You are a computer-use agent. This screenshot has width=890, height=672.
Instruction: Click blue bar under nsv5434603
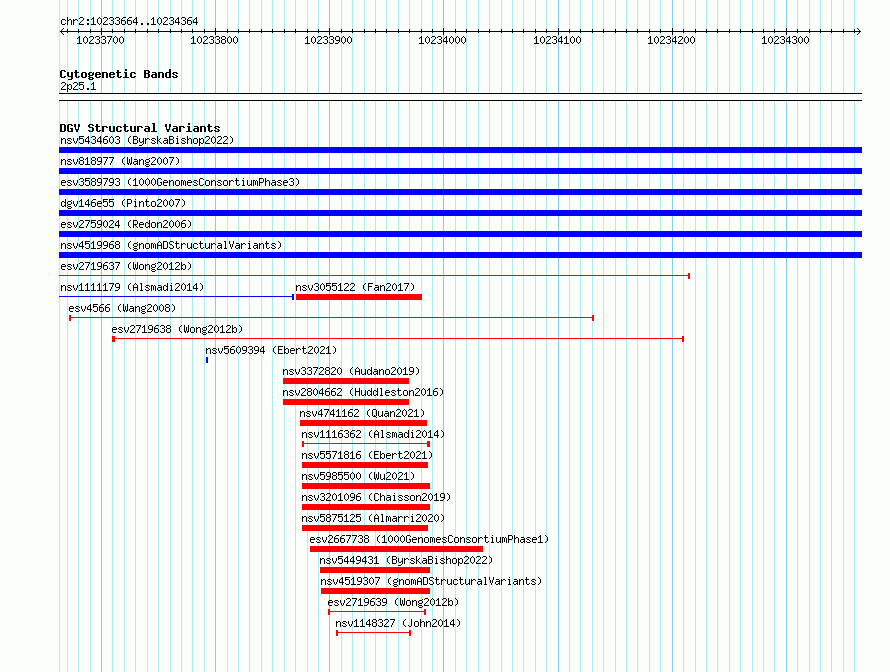[460, 150]
